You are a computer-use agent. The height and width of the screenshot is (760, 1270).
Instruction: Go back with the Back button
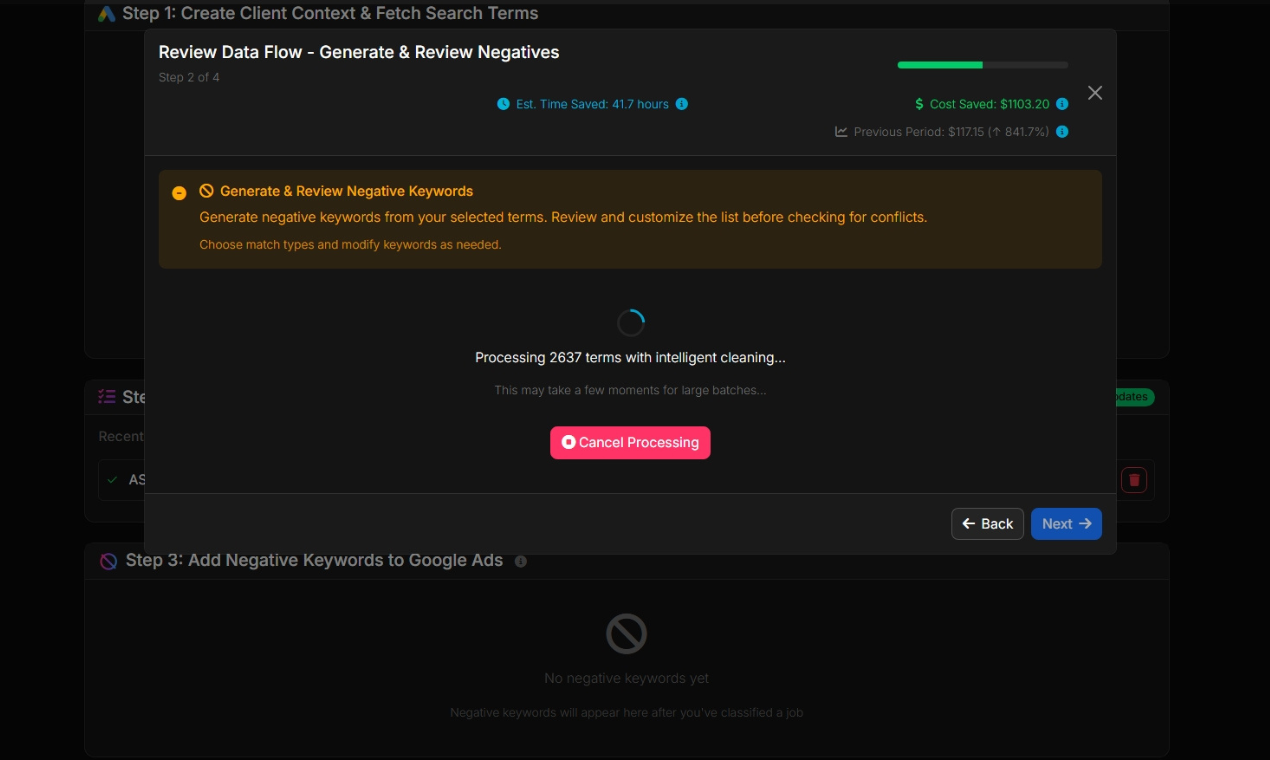click(987, 524)
